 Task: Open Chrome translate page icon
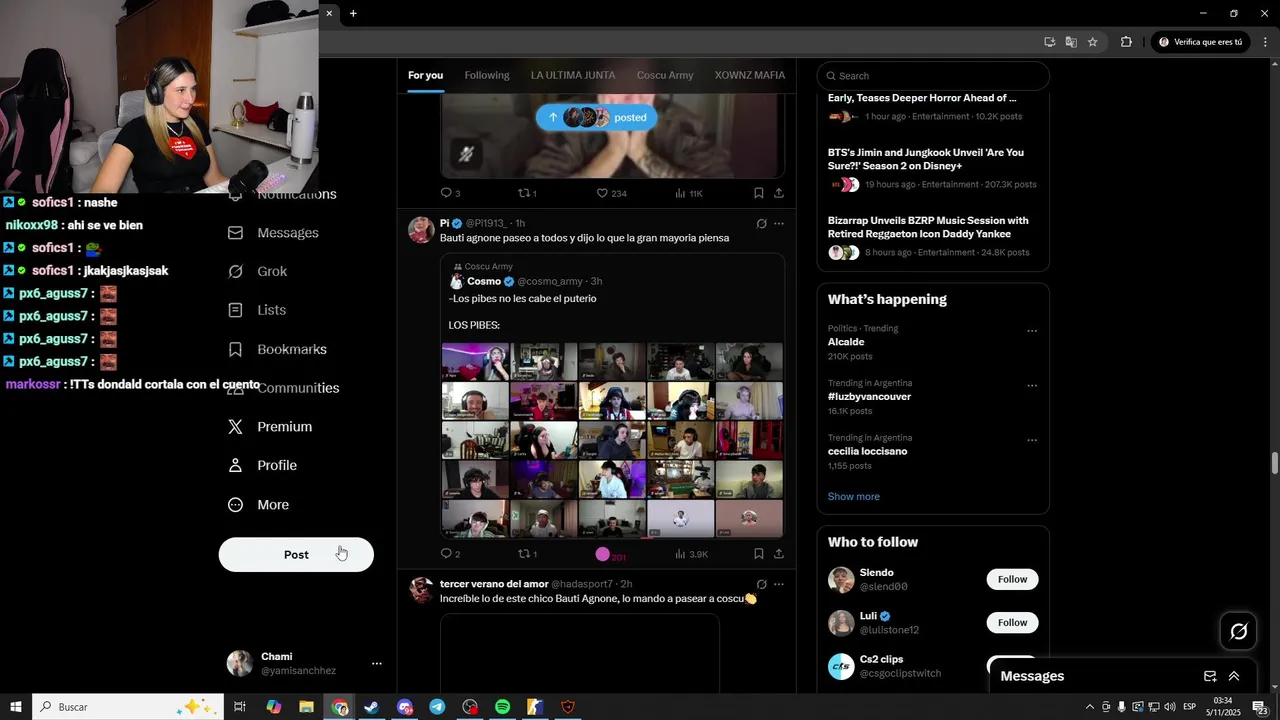(x=1071, y=42)
